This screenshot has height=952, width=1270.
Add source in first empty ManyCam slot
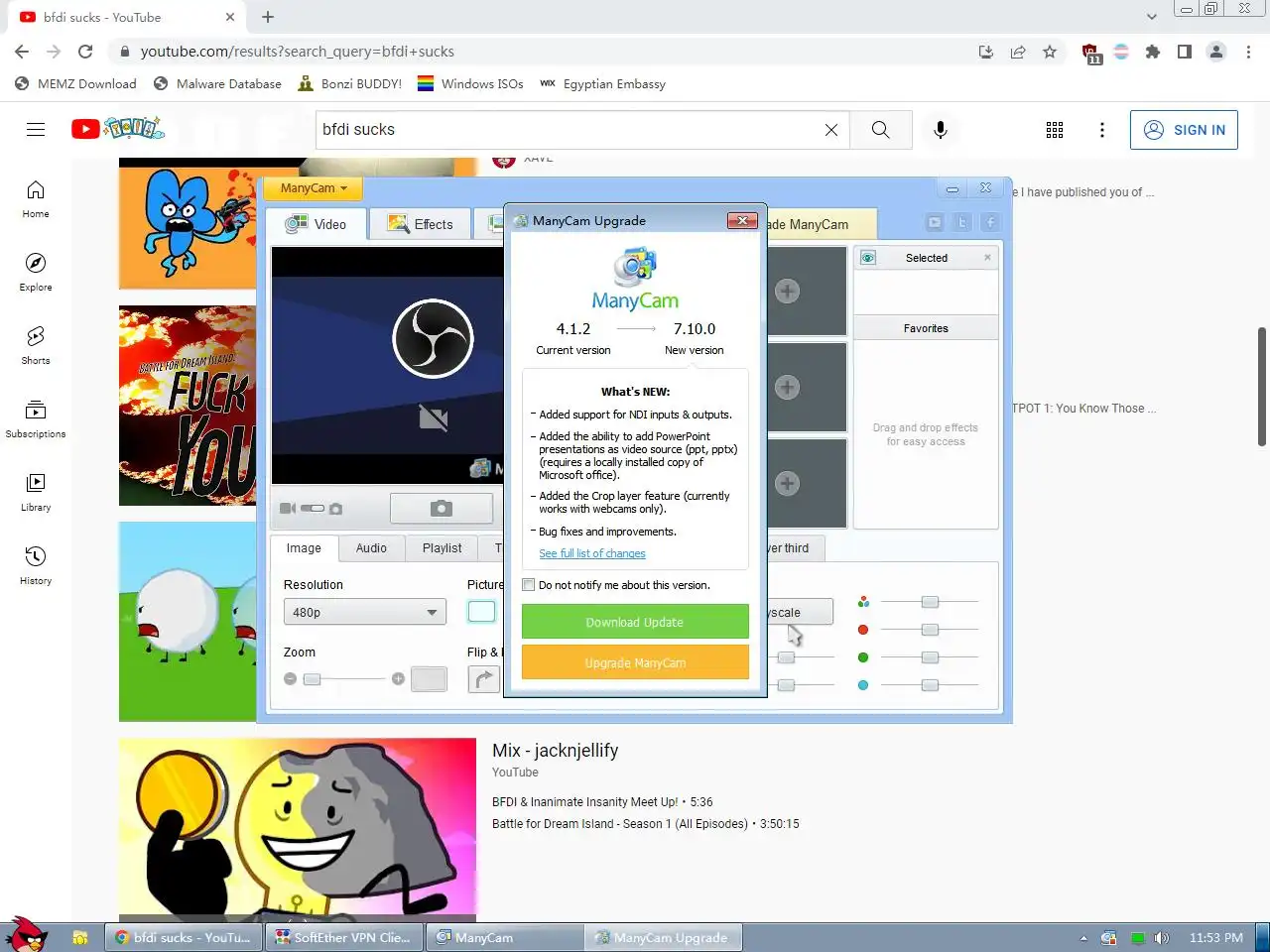click(x=788, y=292)
